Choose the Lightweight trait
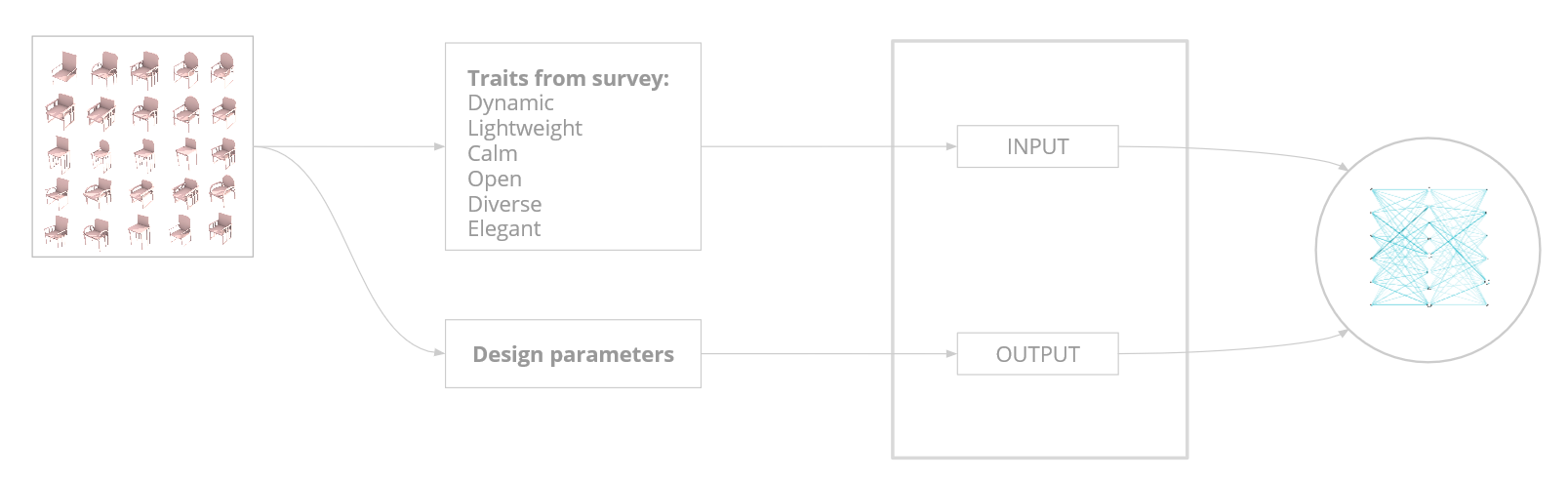1568x480 pixels. (524, 129)
